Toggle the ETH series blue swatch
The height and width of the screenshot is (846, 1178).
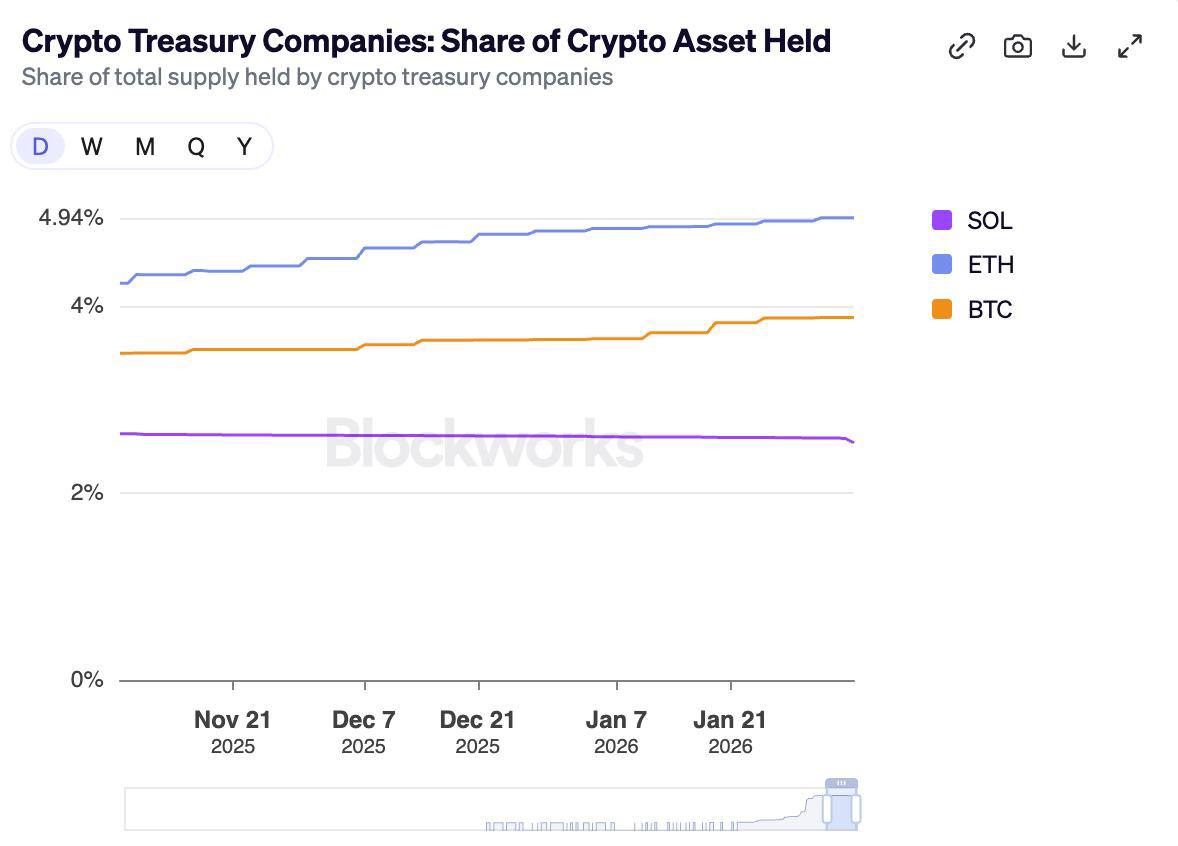[x=942, y=264]
